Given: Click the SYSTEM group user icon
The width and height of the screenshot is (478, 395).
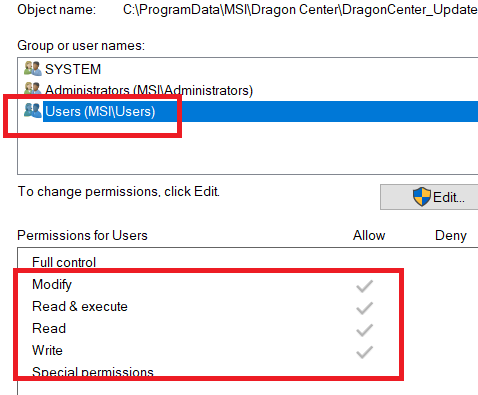Looking at the screenshot, I should pyautogui.click(x=33, y=68).
